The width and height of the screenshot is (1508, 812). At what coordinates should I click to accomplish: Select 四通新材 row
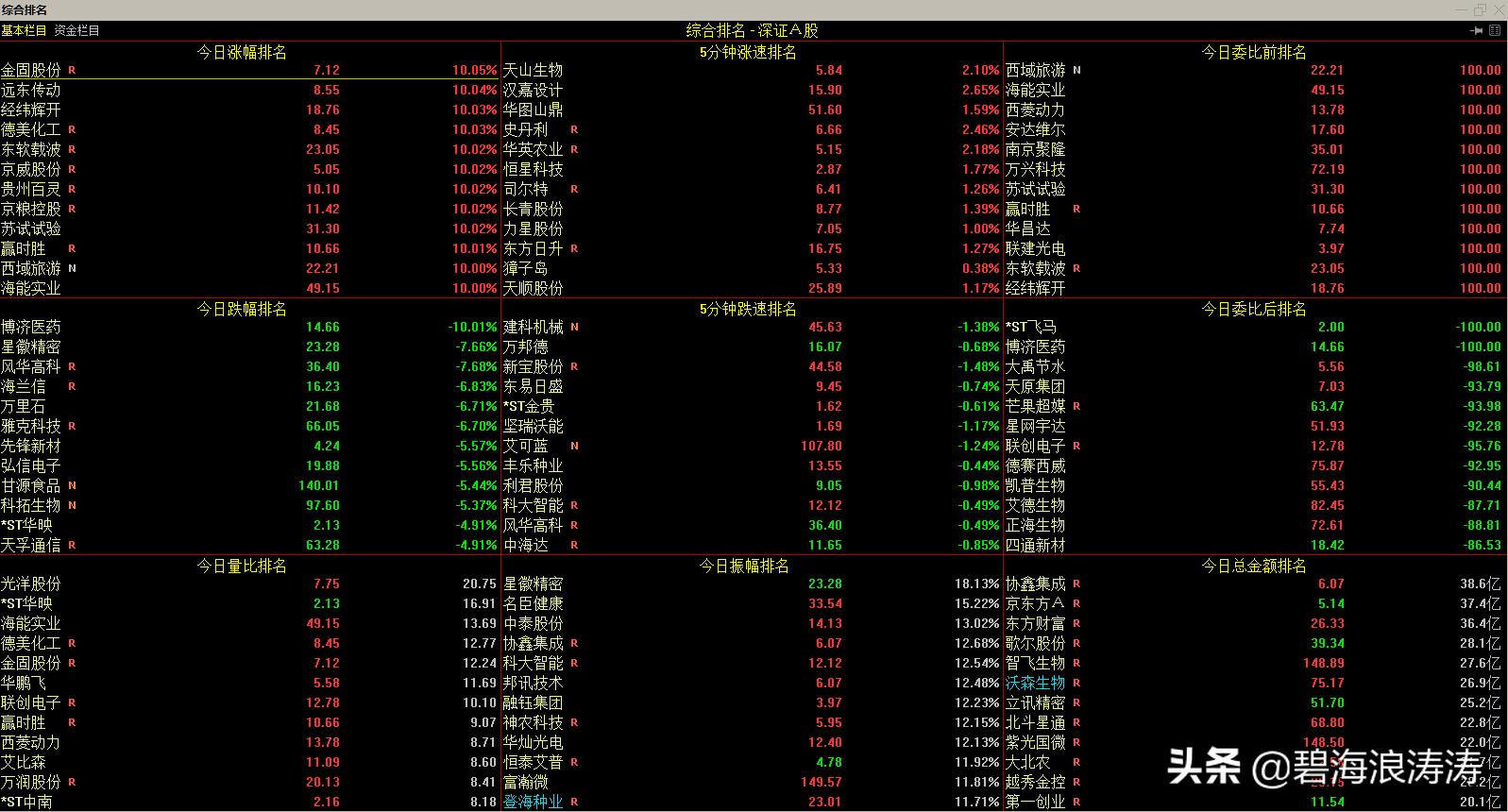pyautogui.click(x=1254, y=545)
